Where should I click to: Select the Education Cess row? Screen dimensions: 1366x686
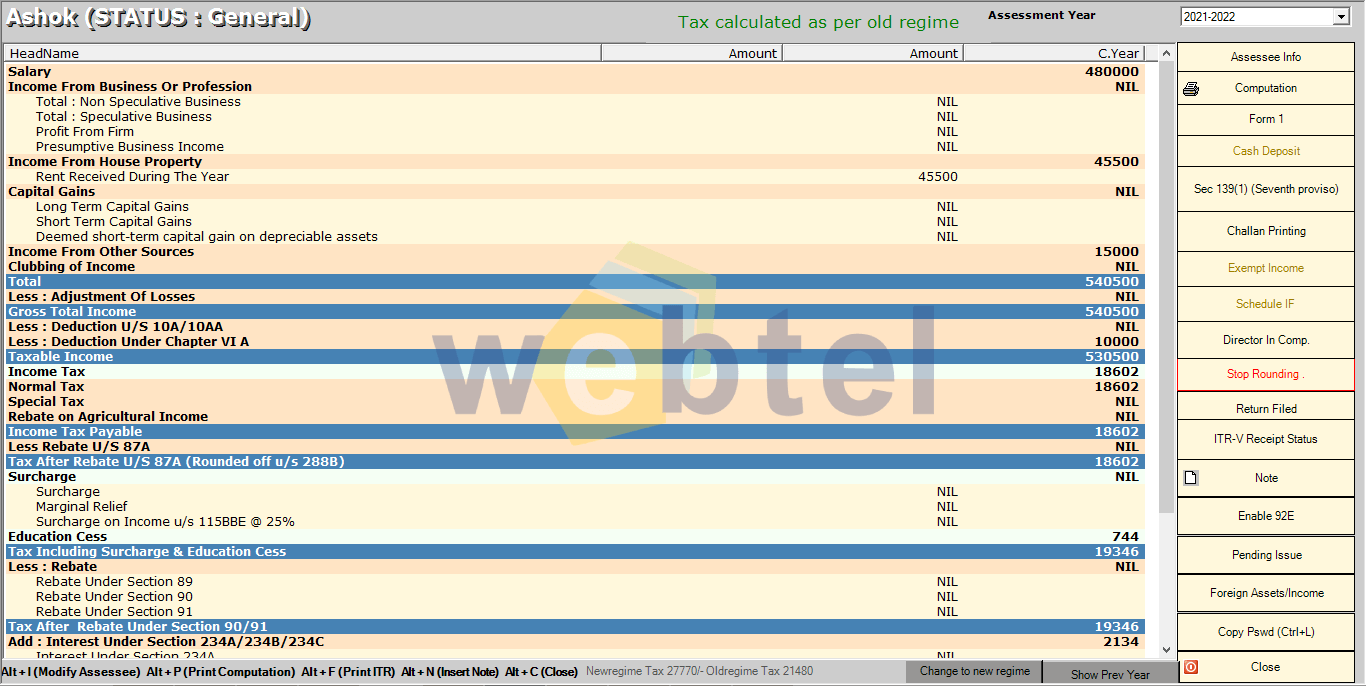575,537
